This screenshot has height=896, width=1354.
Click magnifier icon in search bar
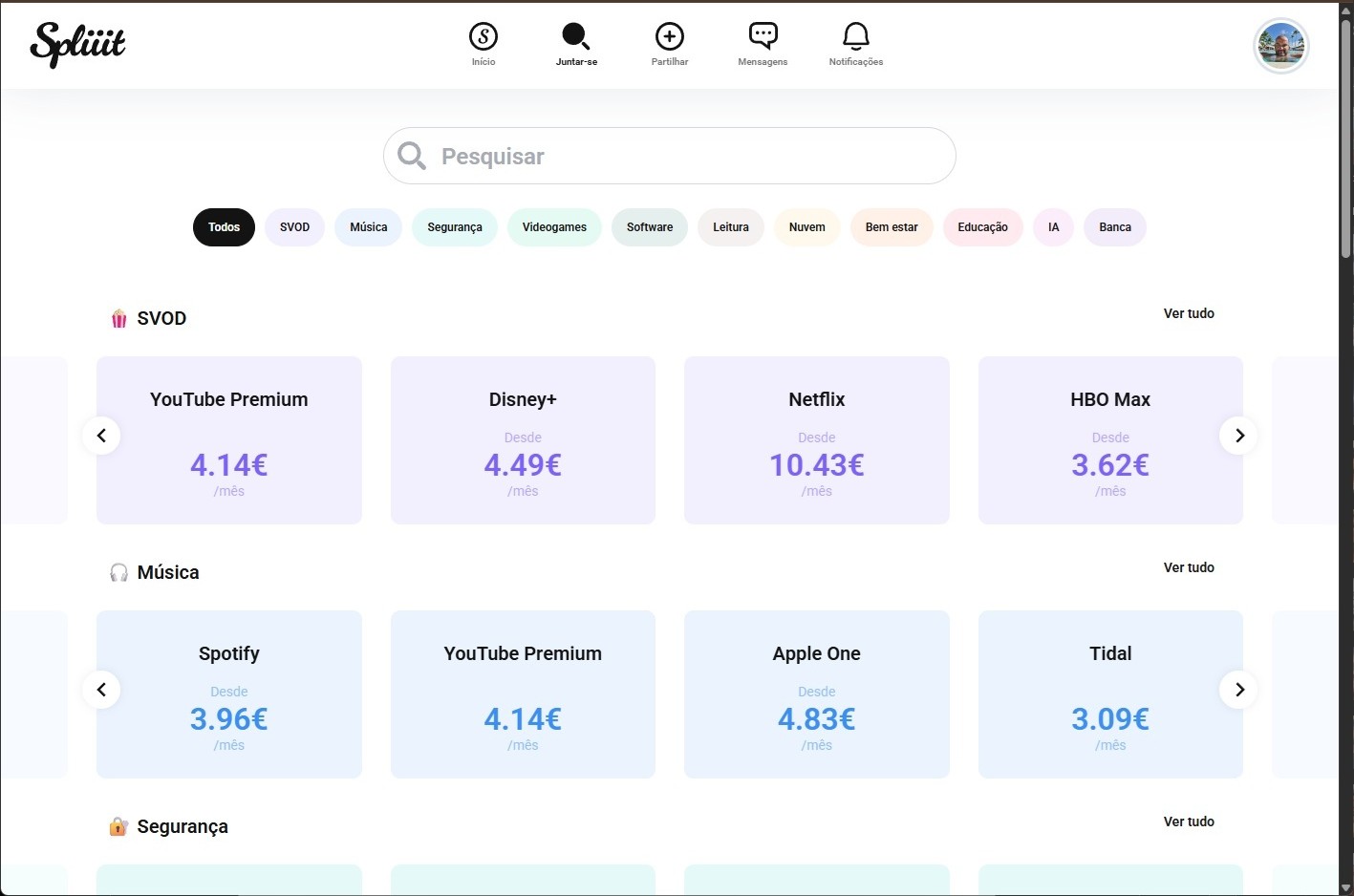(x=412, y=156)
